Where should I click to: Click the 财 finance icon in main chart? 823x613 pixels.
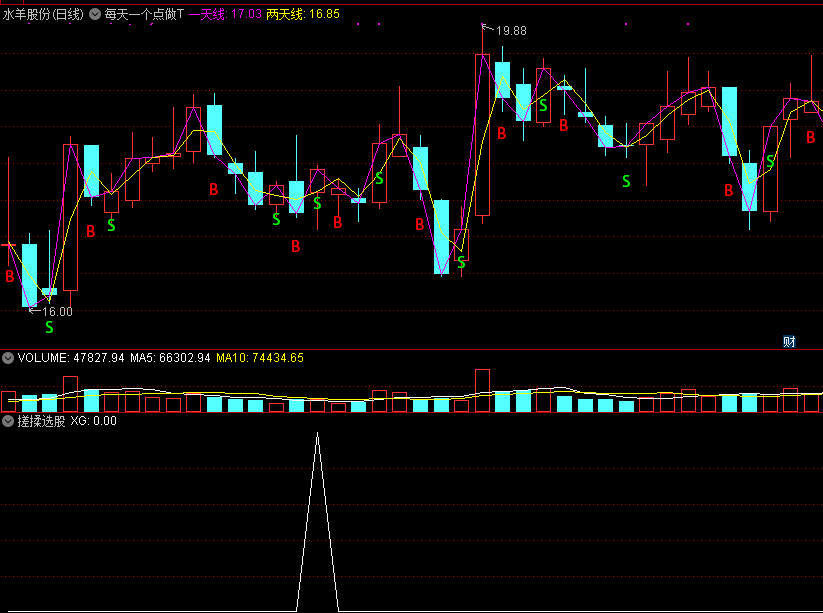click(x=789, y=342)
